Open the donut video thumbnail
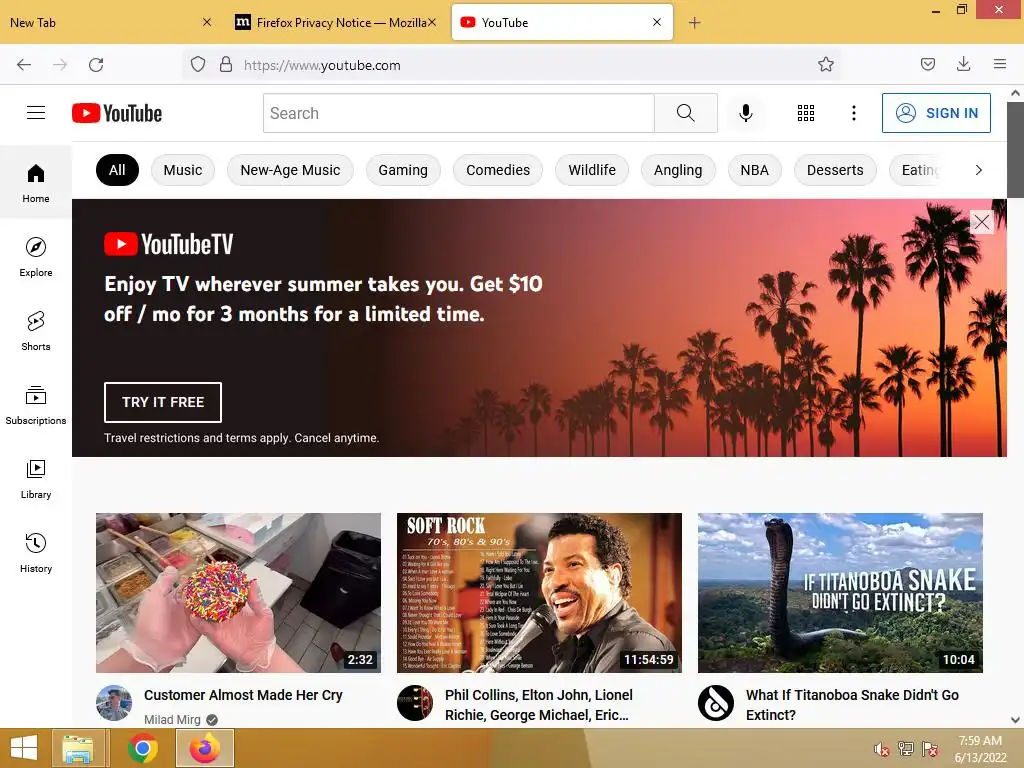 click(x=238, y=593)
